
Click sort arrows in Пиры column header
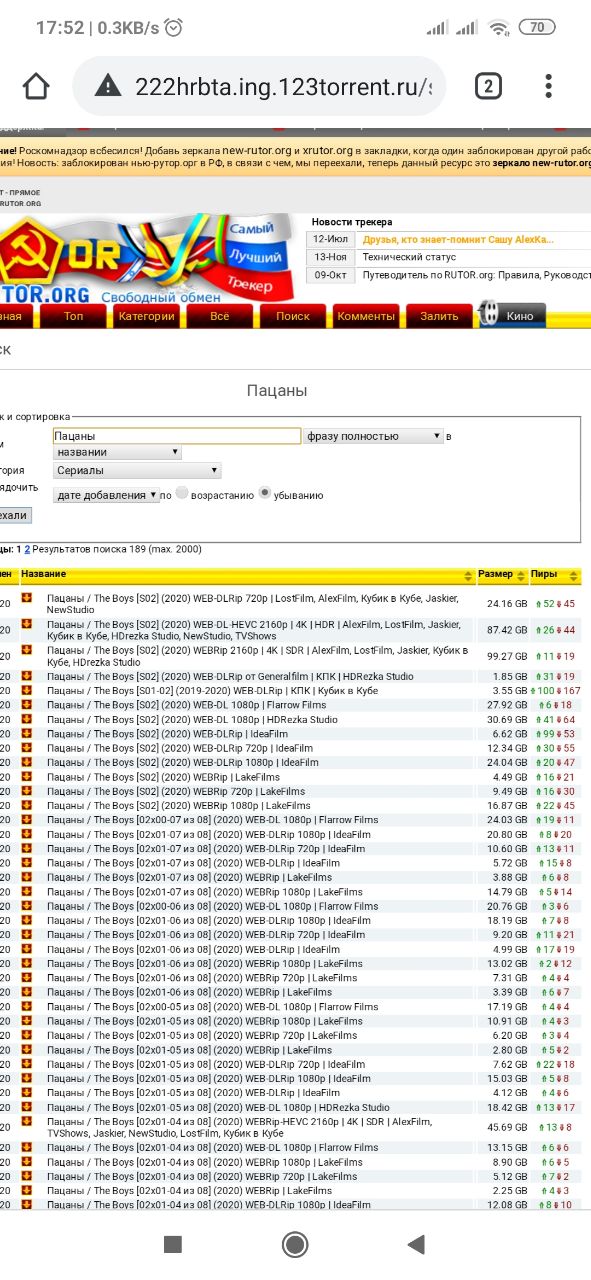pos(573,575)
